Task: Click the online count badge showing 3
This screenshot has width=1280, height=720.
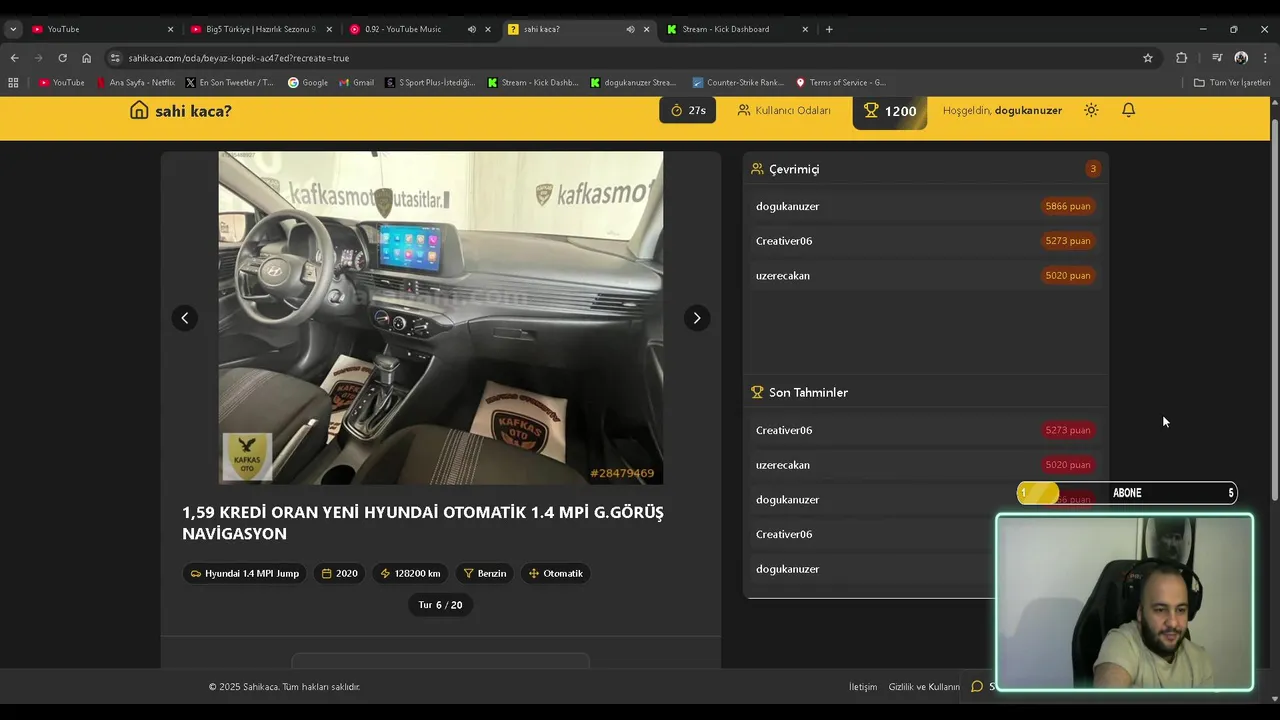Action: point(1093,169)
